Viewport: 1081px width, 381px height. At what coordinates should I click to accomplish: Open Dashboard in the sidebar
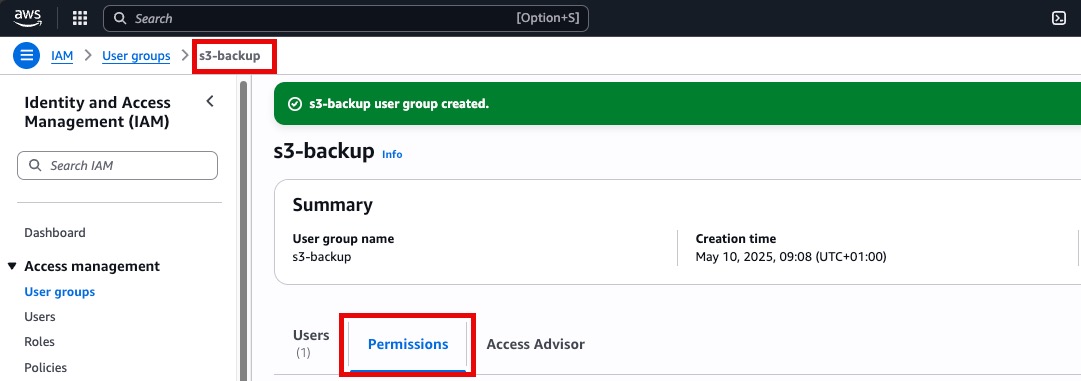pyautogui.click(x=55, y=233)
